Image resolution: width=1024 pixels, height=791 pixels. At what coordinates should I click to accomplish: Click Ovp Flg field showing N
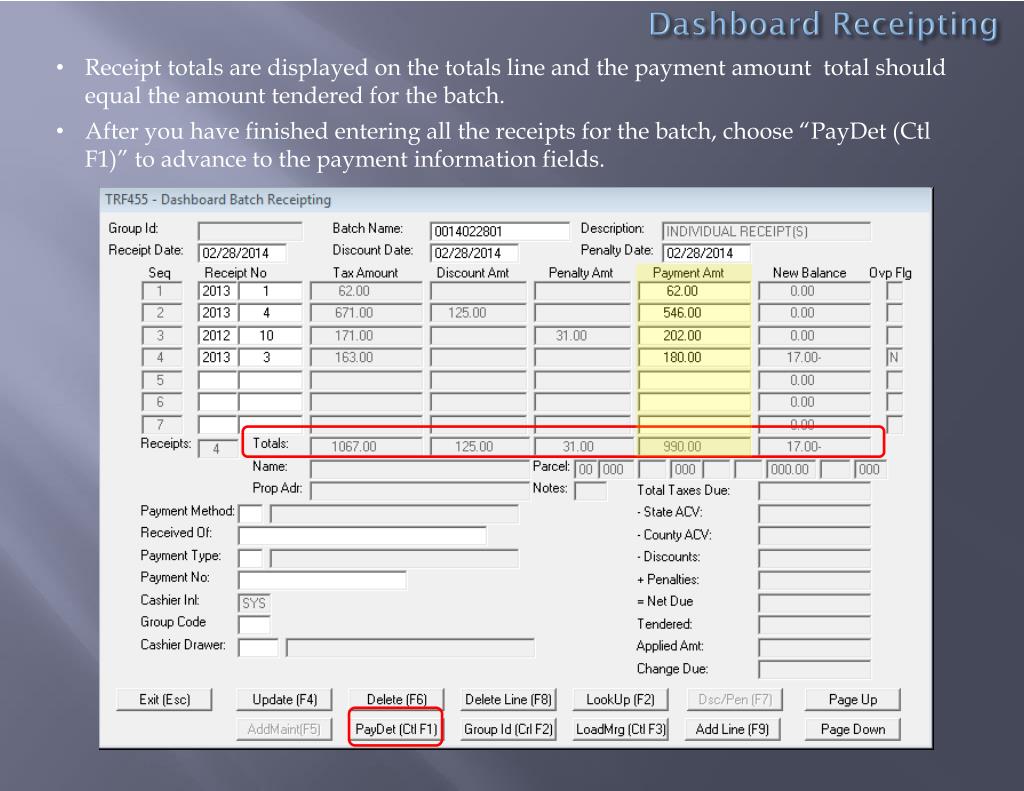pyautogui.click(x=894, y=358)
